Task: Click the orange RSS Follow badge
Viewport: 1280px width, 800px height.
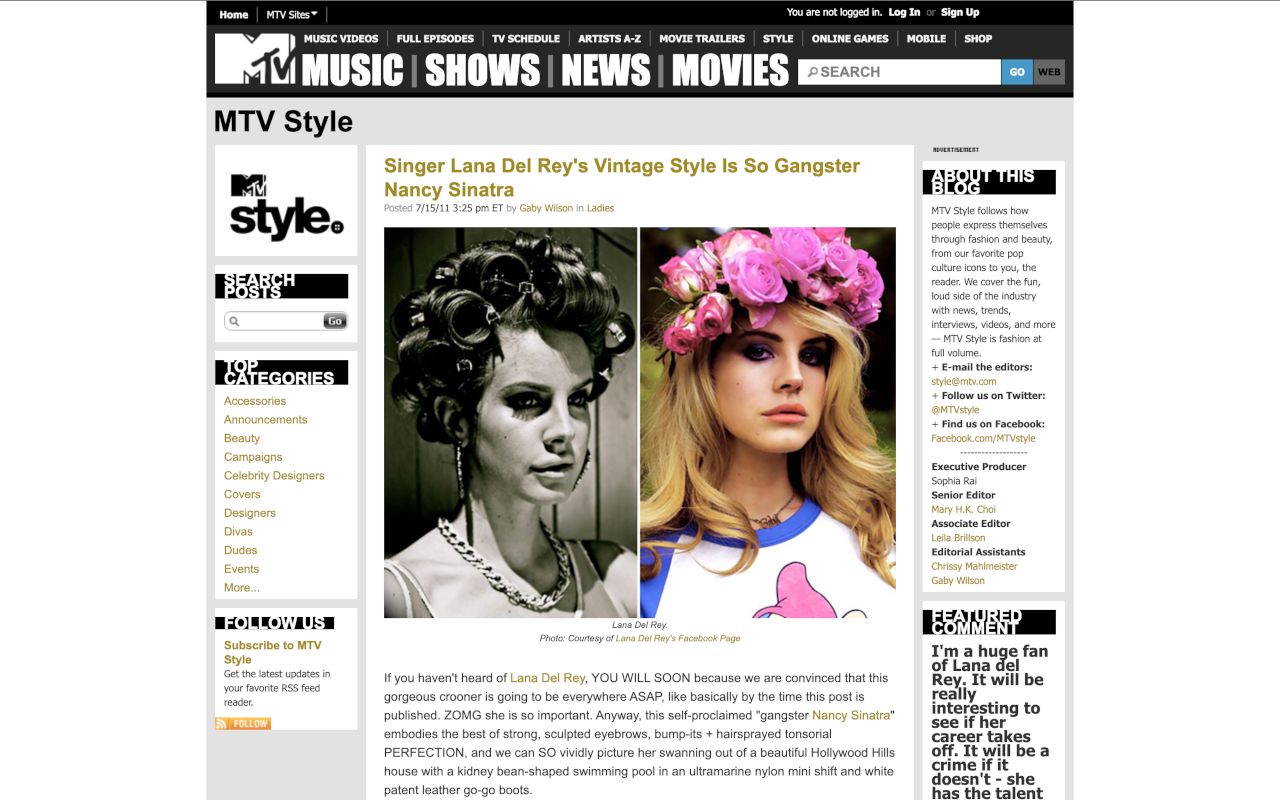Action: tap(243, 723)
